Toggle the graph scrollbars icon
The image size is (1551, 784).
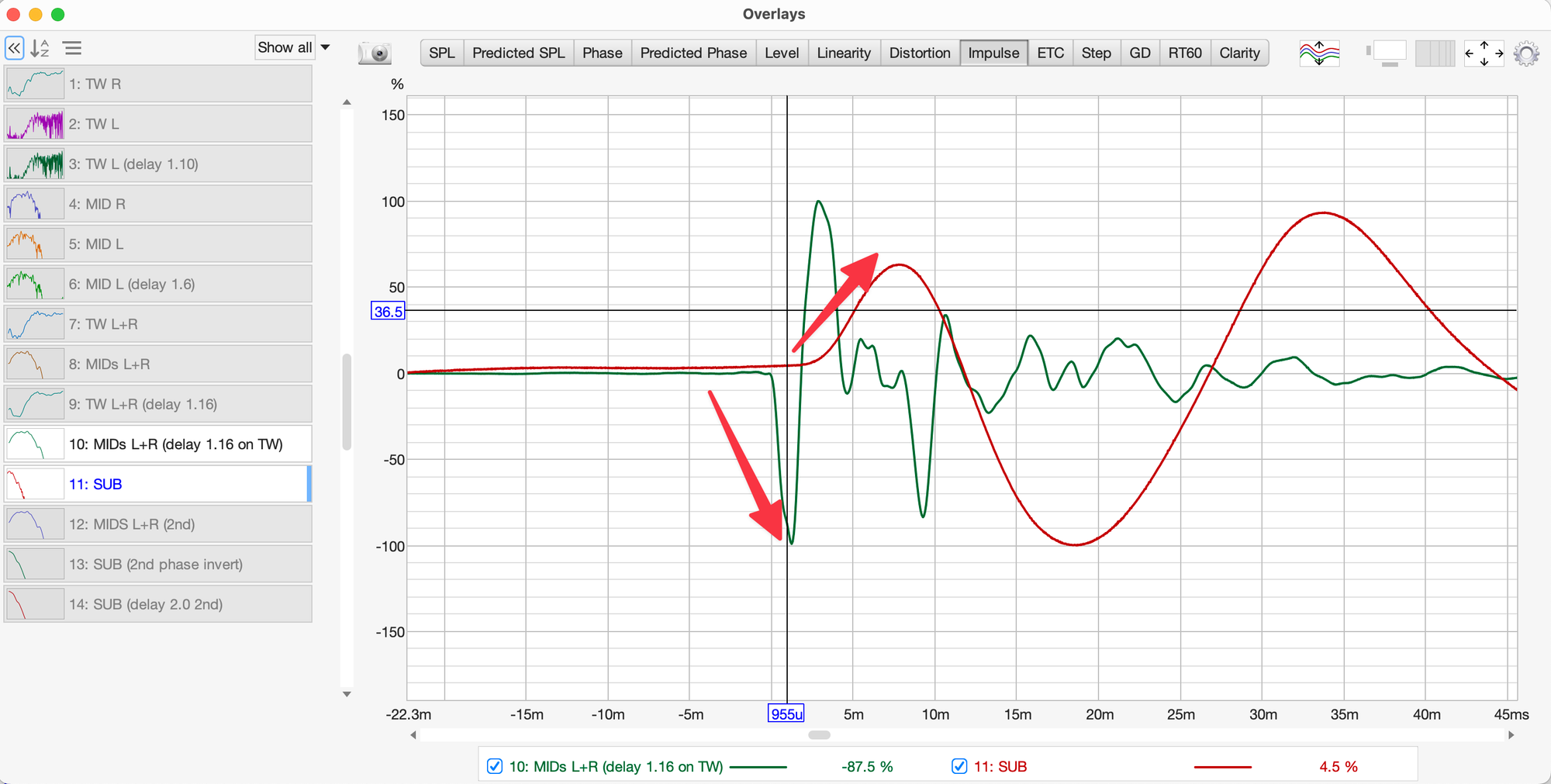coord(1385,54)
